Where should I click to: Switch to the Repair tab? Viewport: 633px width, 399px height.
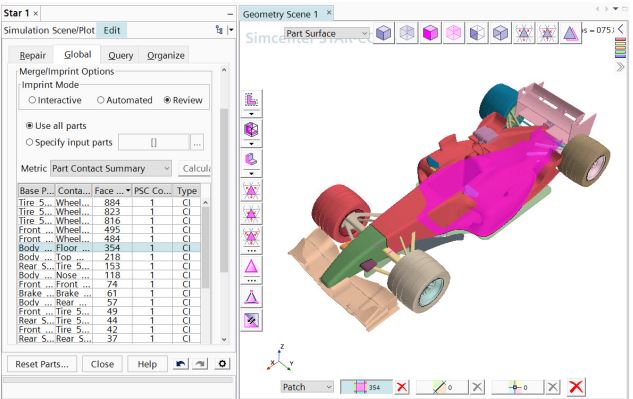33,55
